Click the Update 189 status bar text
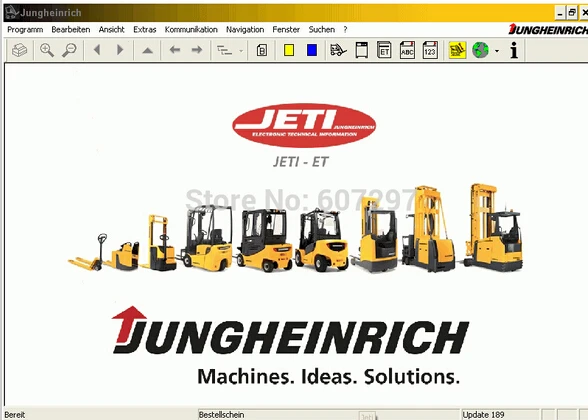Viewport: 588px width, 420px height. (483, 415)
